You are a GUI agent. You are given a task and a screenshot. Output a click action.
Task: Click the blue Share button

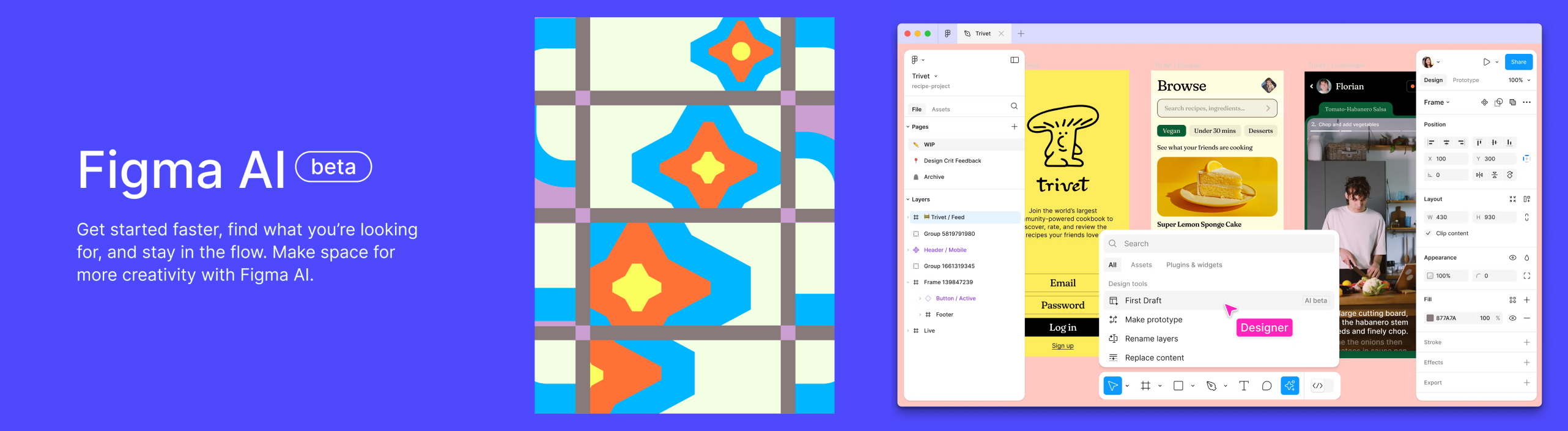[1518, 62]
